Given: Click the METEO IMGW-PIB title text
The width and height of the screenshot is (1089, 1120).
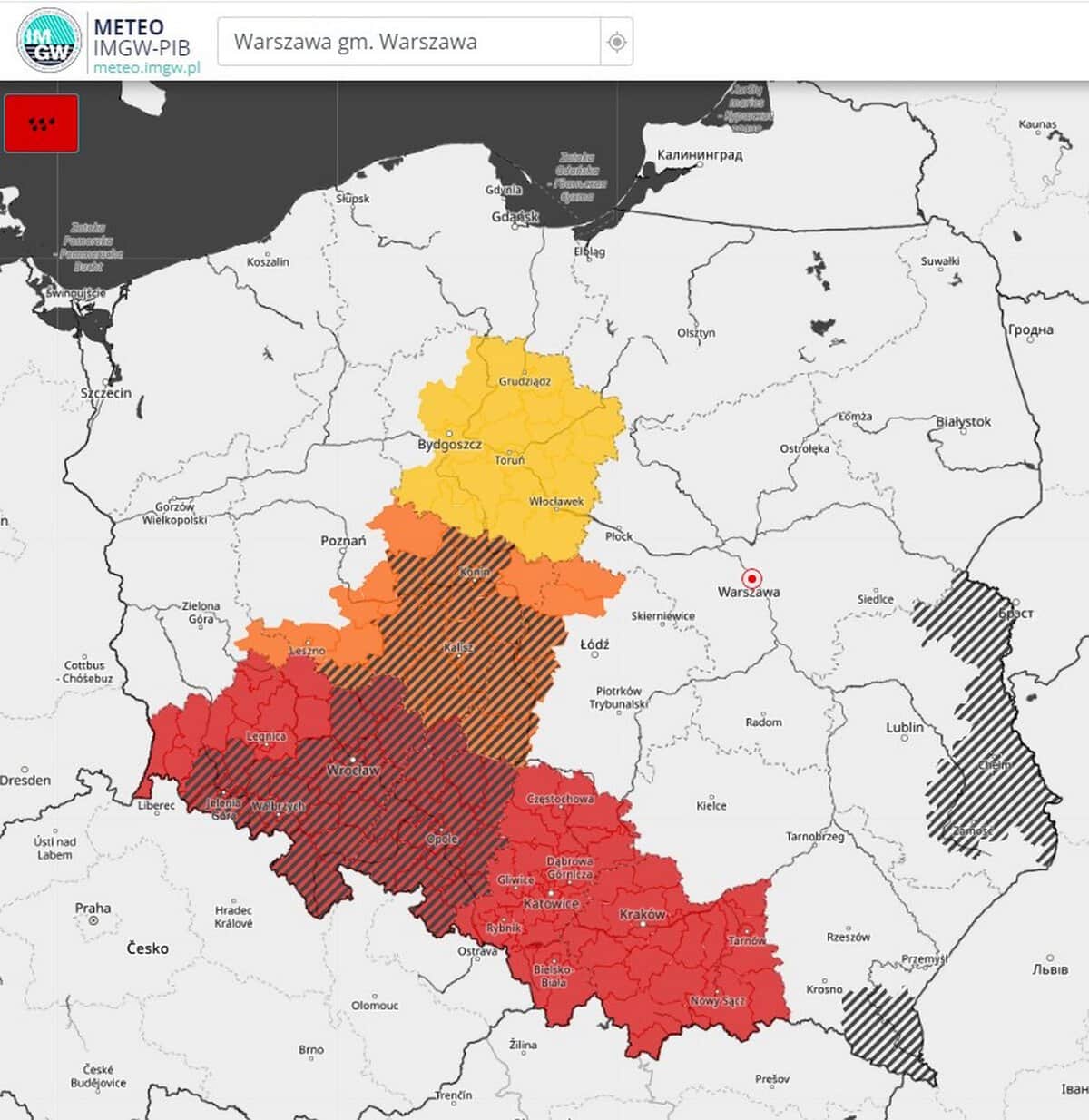Looking at the screenshot, I should point(142,37).
